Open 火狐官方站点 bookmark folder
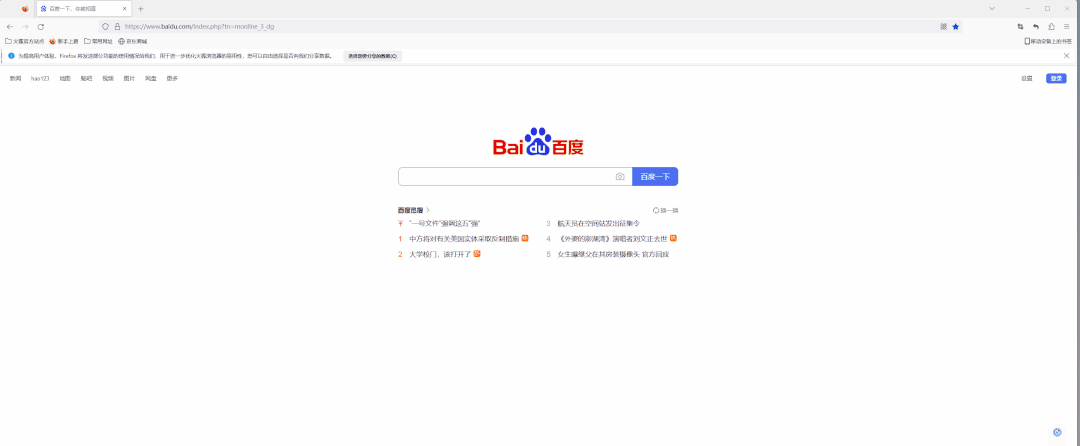Image resolution: width=1080 pixels, height=446 pixels. click(25, 41)
